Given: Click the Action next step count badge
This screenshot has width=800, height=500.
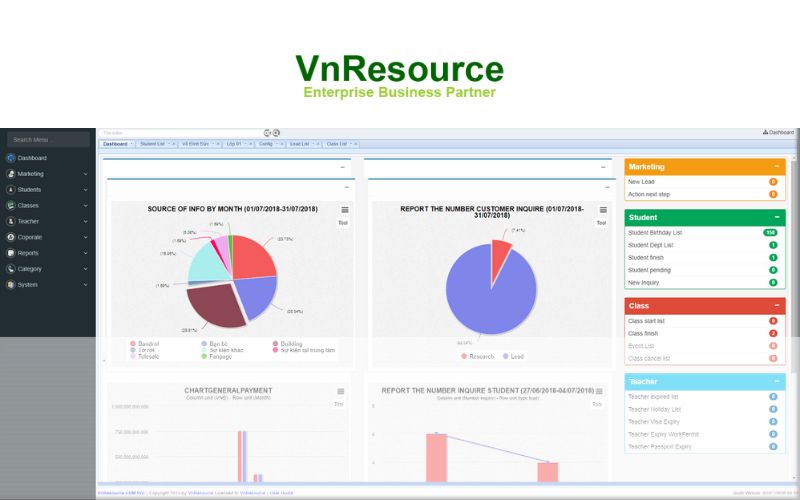Looking at the screenshot, I should [x=773, y=194].
